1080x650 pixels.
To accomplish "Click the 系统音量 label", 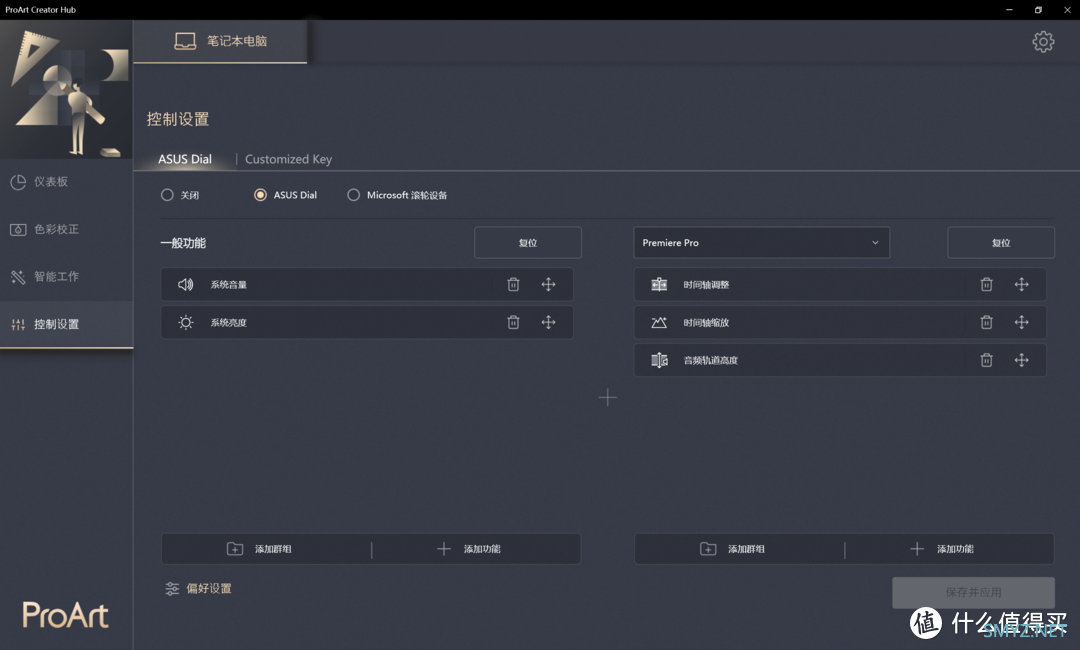I will click(x=229, y=284).
